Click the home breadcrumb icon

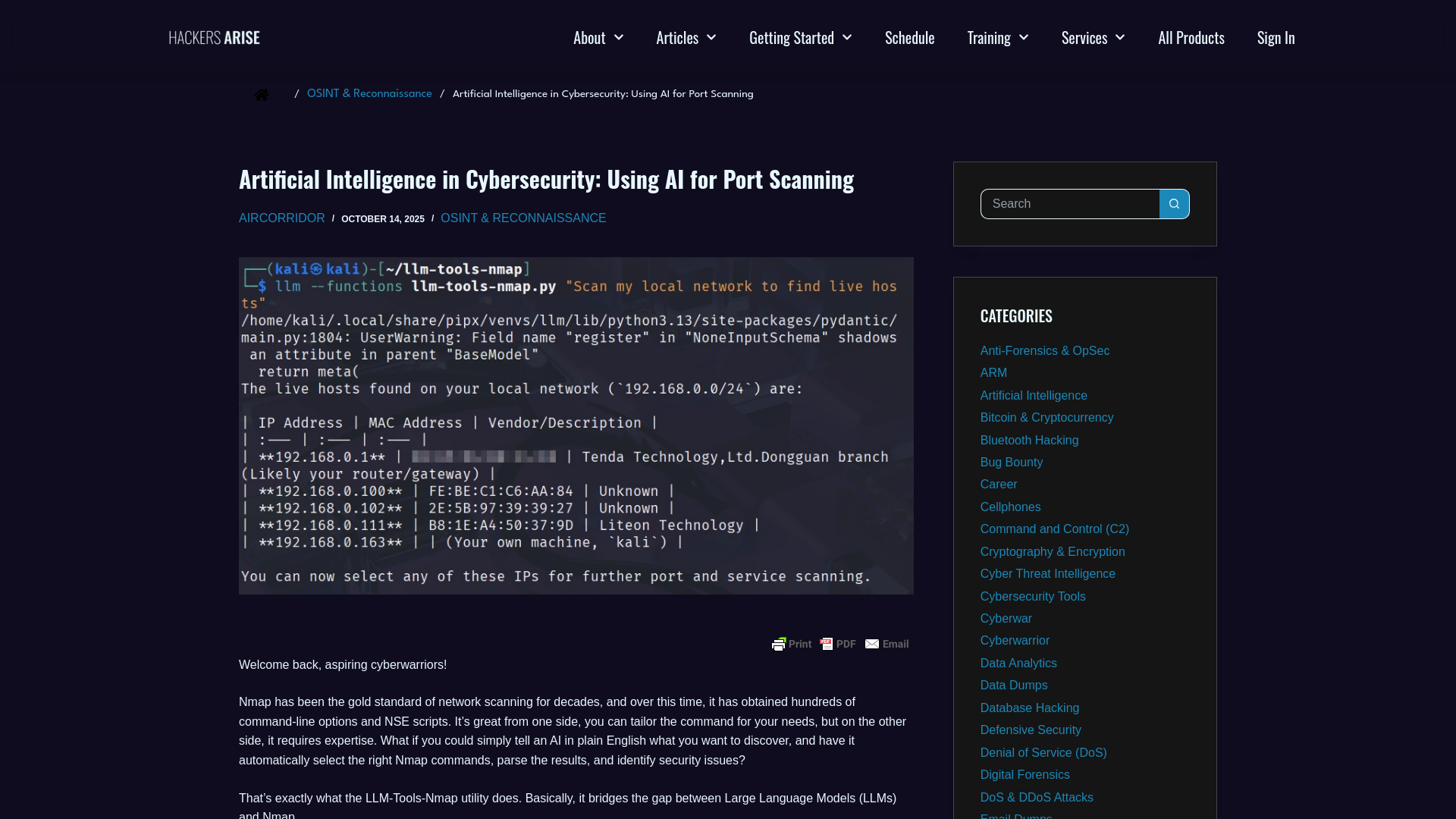pos(261,94)
